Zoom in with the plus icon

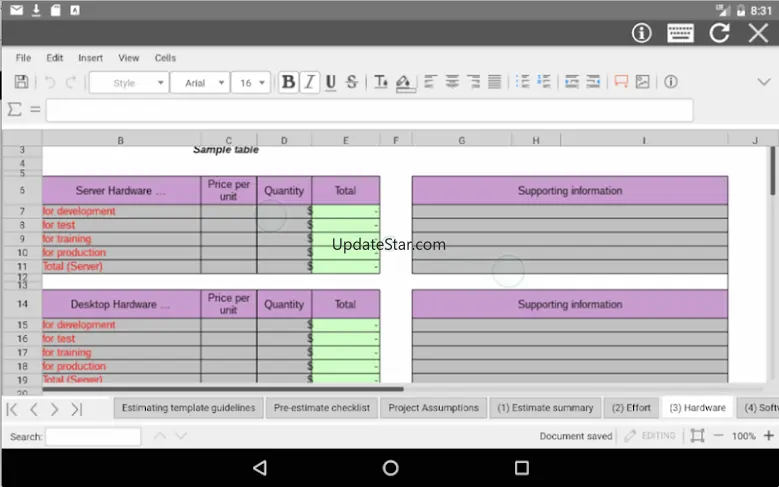point(769,436)
